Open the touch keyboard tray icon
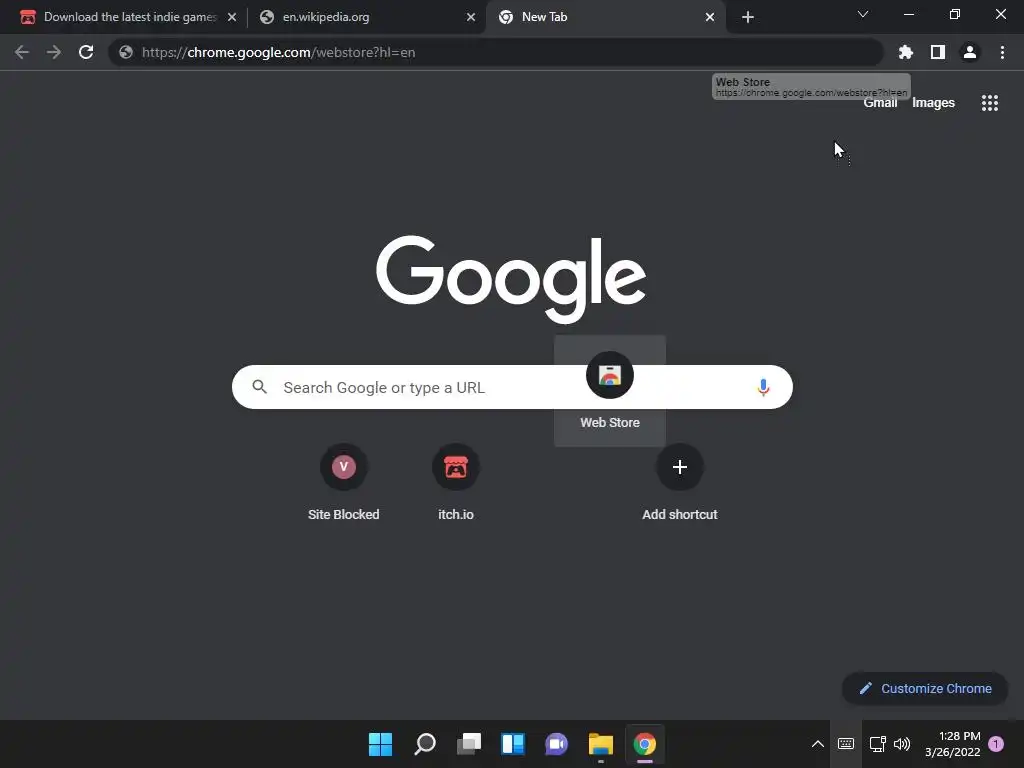The width and height of the screenshot is (1024, 768). click(846, 744)
